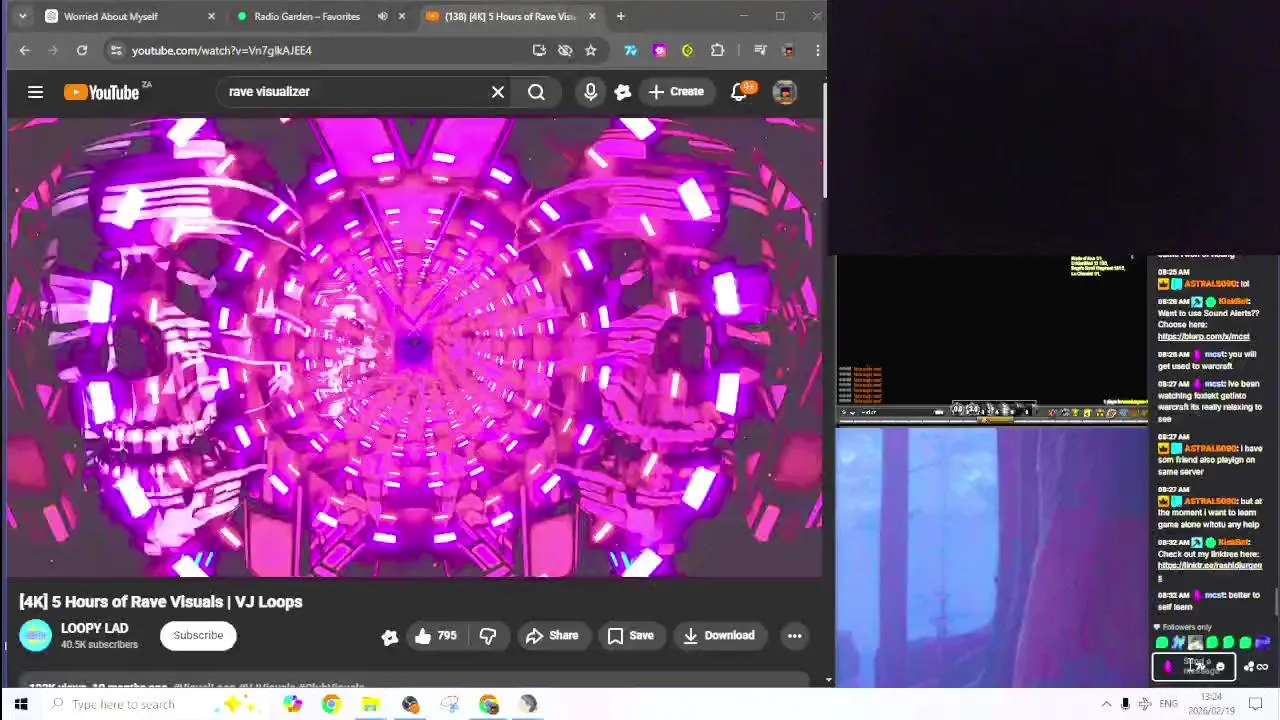Screen dimensions: 1280x720
Task: Open the Windows Start menu
Action: (x=21, y=704)
